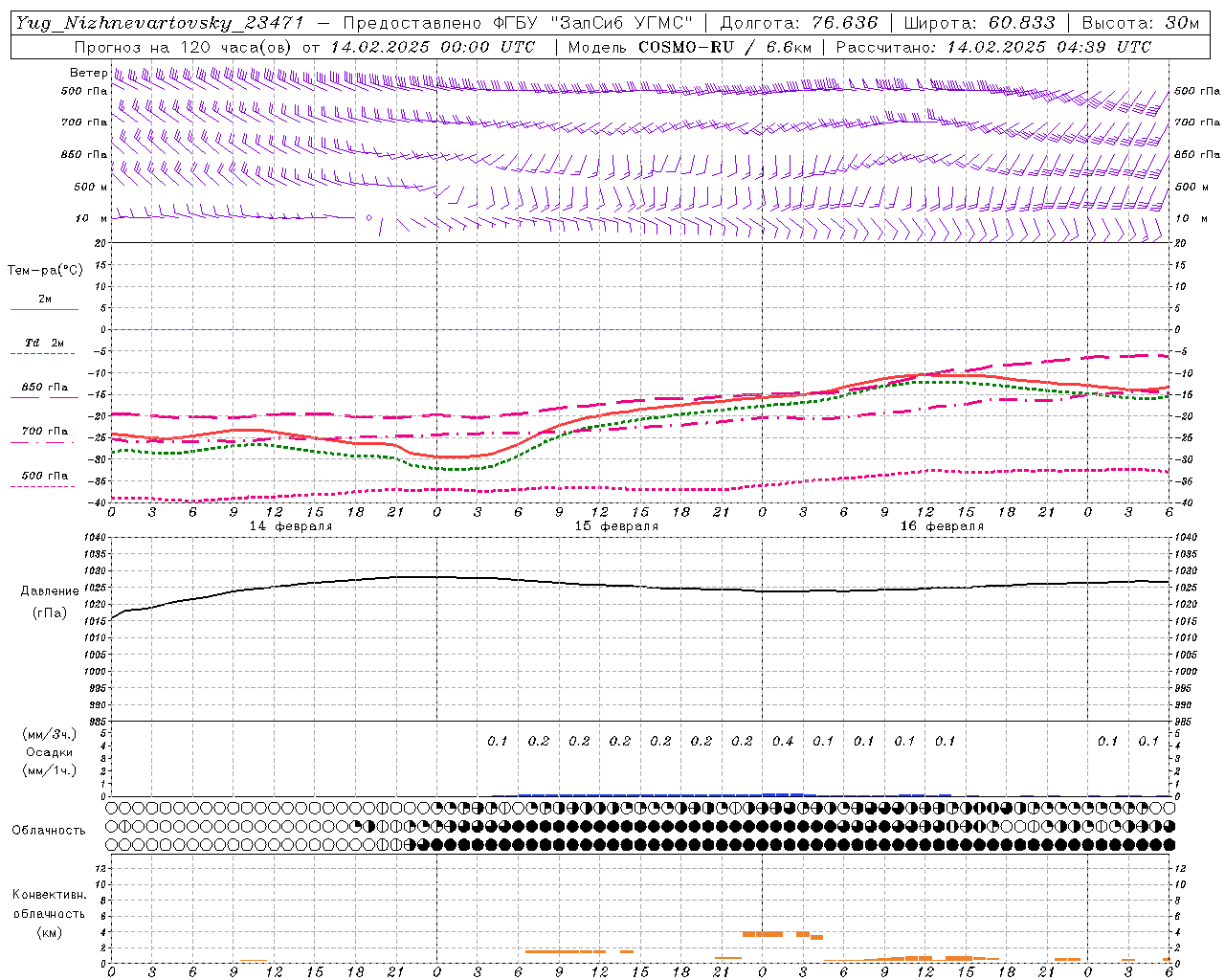This screenshot has width=1225, height=980.
Task: Click the Осадки panel label
Action: (50, 753)
